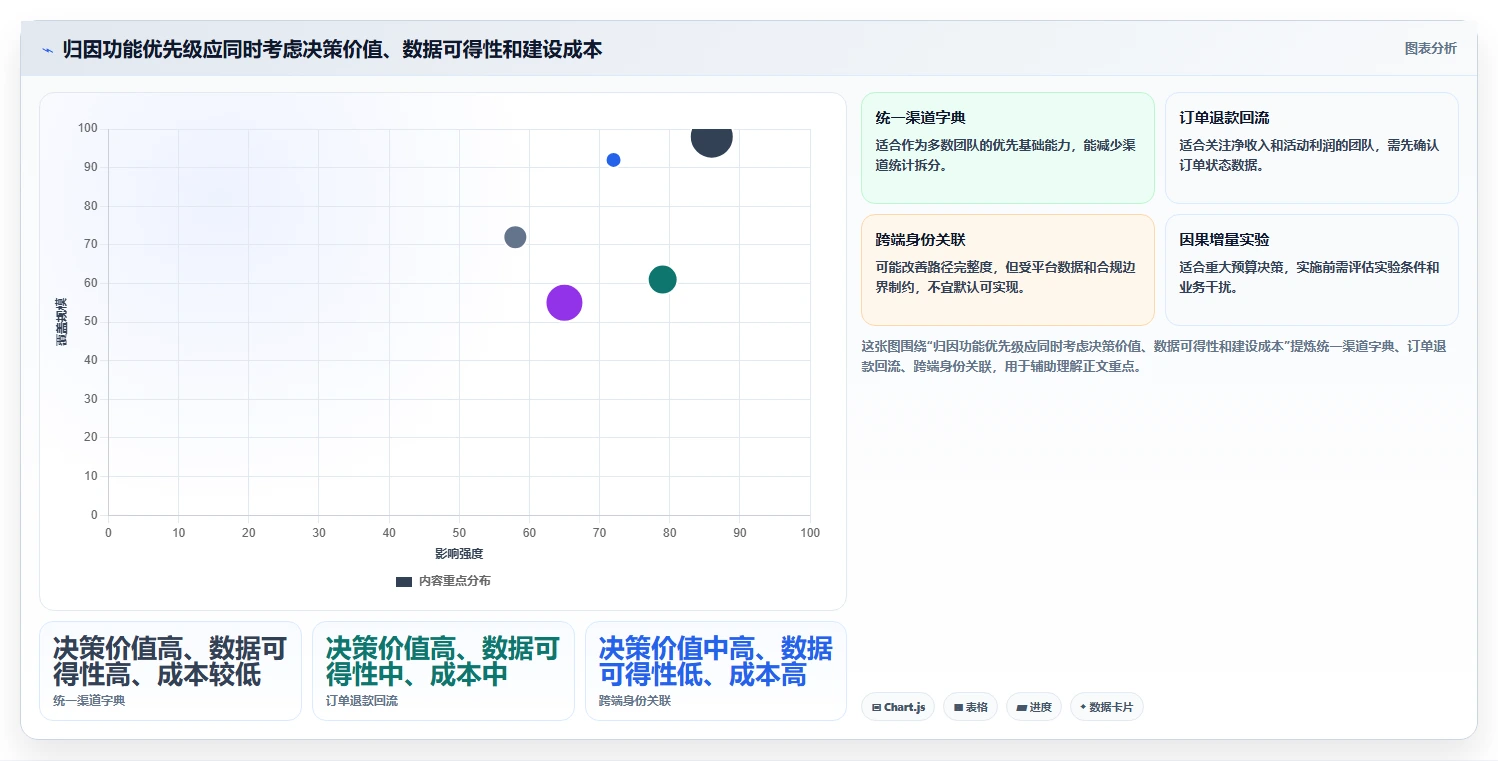Screen dimensions: 1498x761
Task: Open the 统一渠道字典 green card
Action: click(1007, 148)
